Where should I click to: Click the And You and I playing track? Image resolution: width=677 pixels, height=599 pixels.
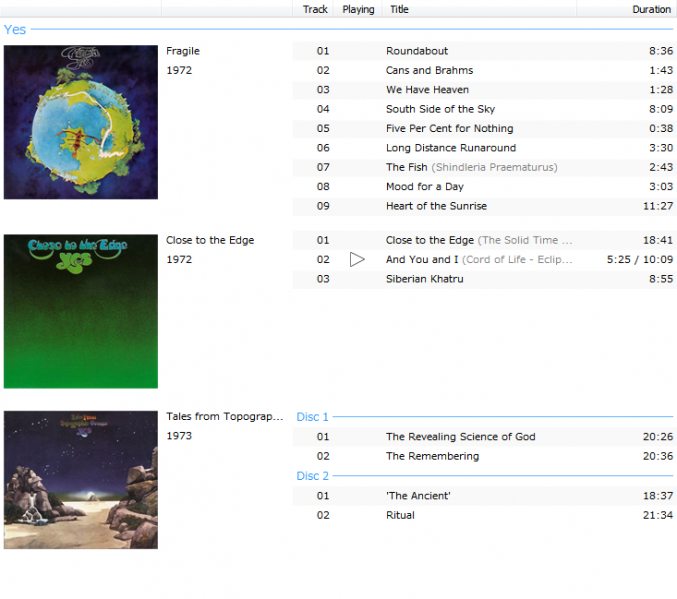tap(480, 260)
